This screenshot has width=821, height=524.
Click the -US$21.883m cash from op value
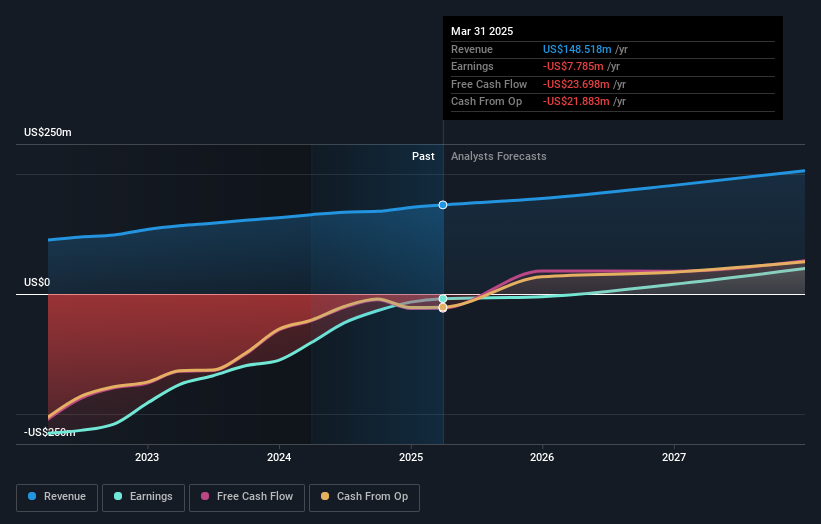pos(576,102)
